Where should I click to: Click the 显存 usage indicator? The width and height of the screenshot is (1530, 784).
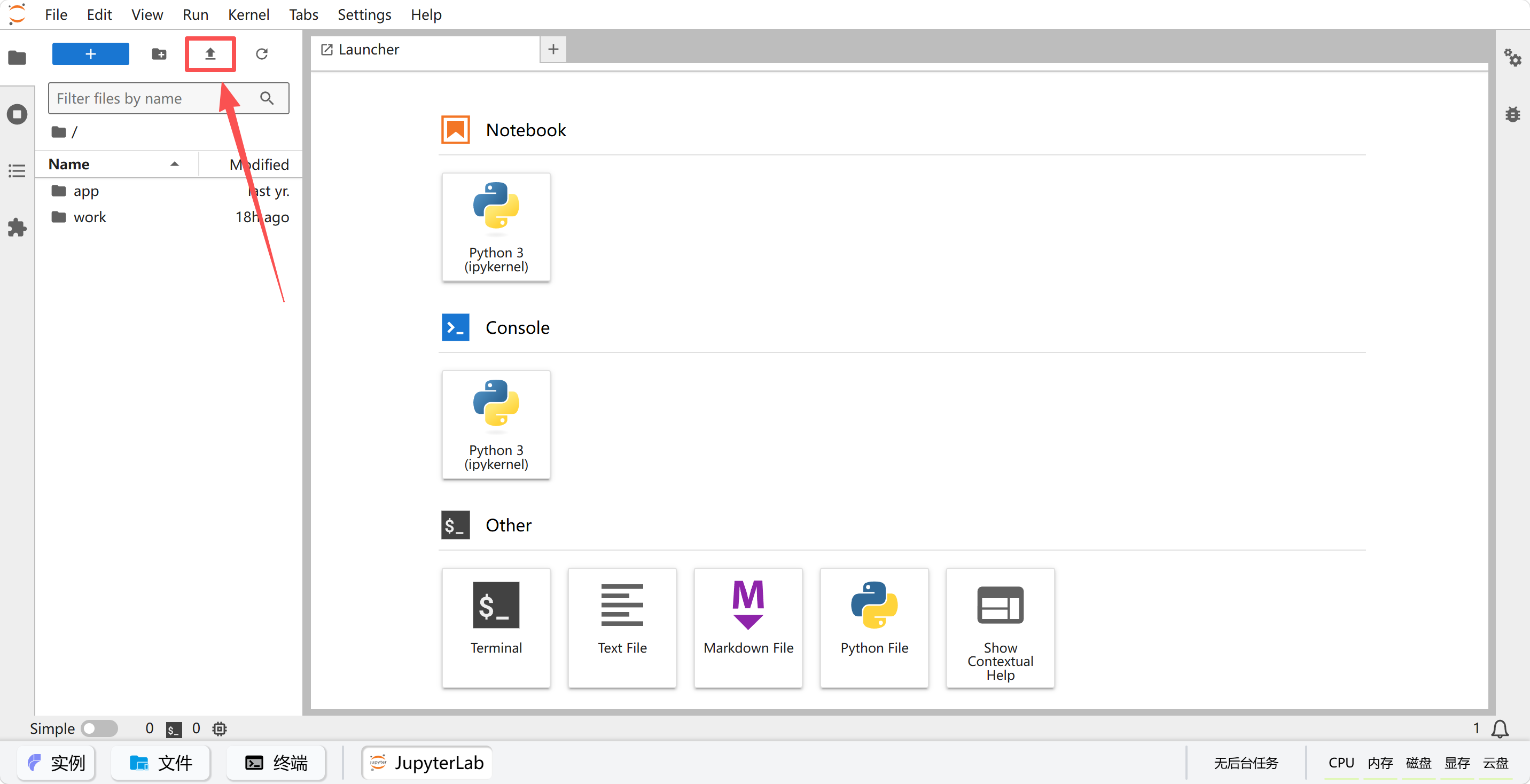pyautogui.click(x=1457, y=763)
